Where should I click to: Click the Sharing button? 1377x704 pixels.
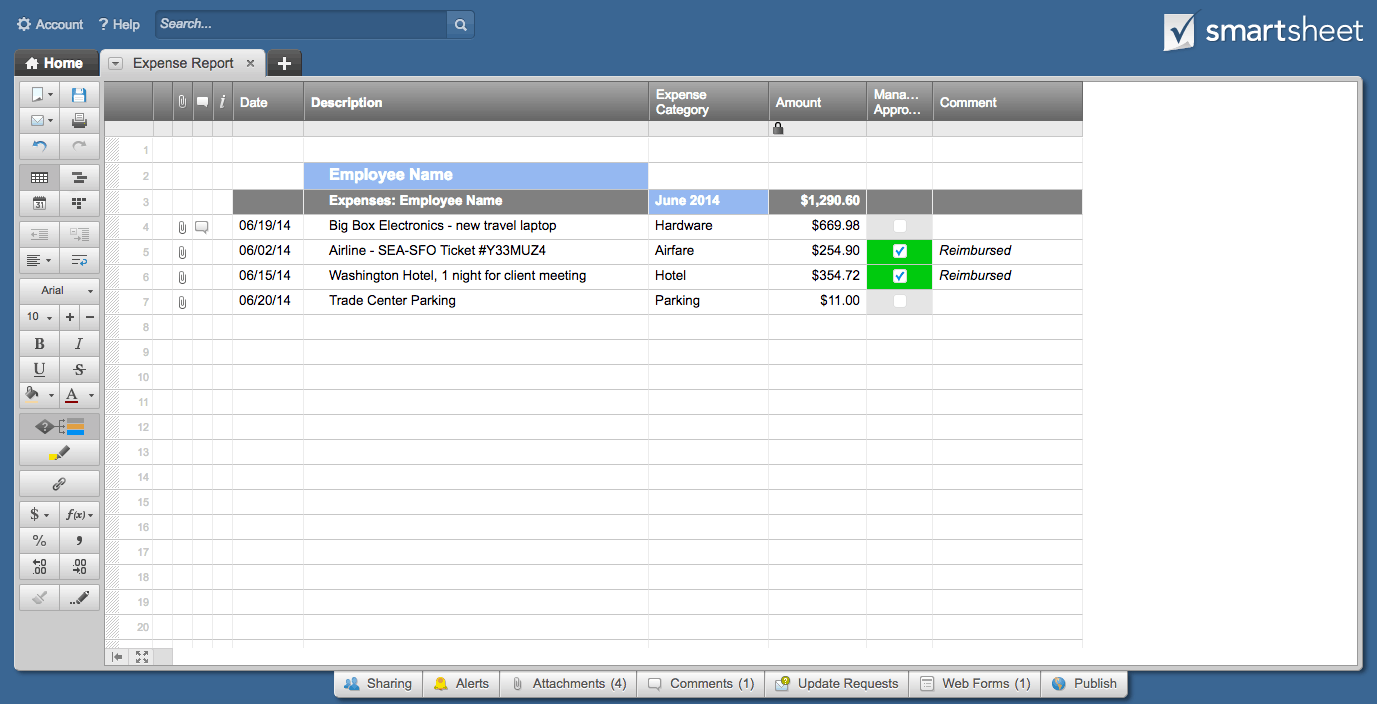click(x=378, y=684)
